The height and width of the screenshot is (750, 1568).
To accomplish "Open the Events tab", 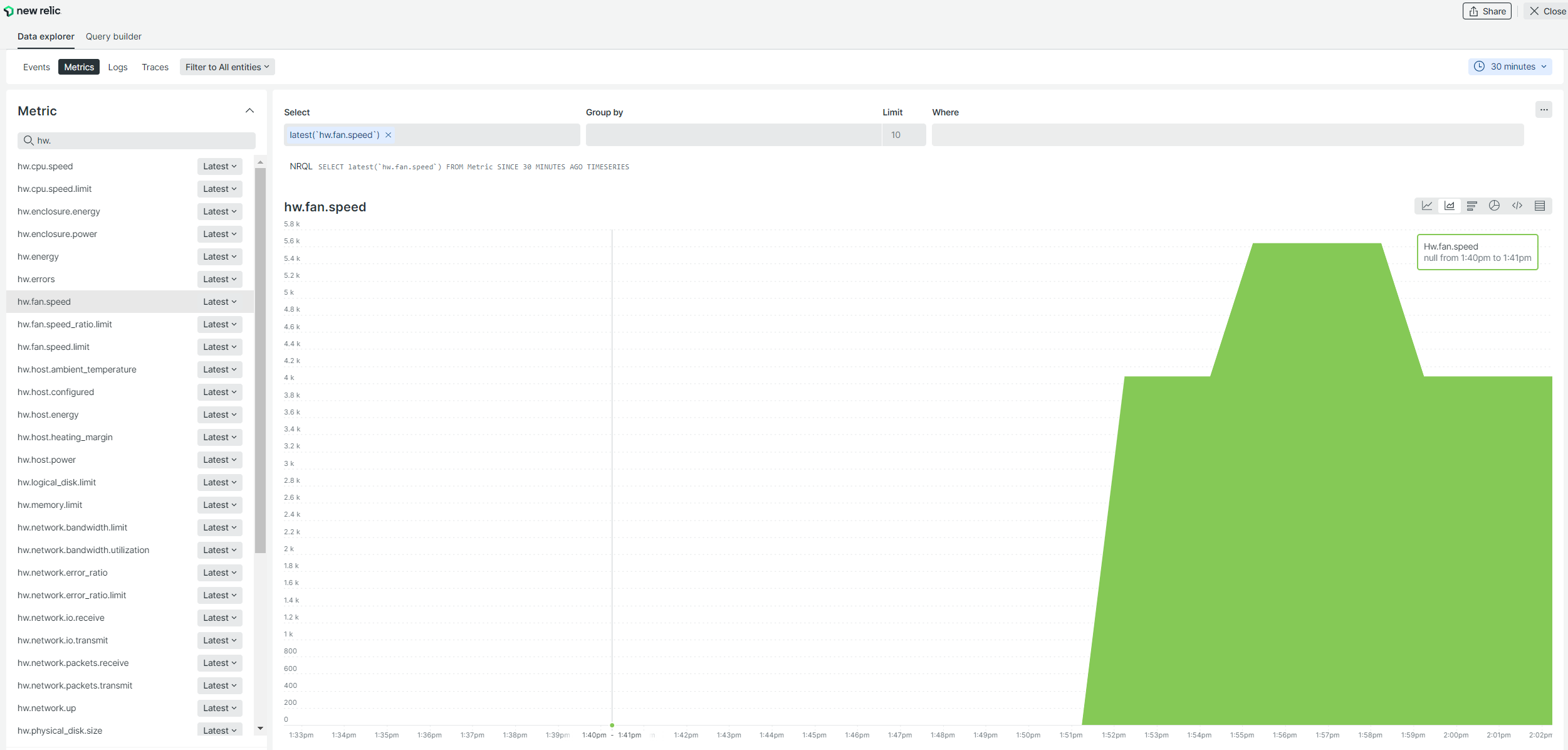I will click(x=36, y=67).
